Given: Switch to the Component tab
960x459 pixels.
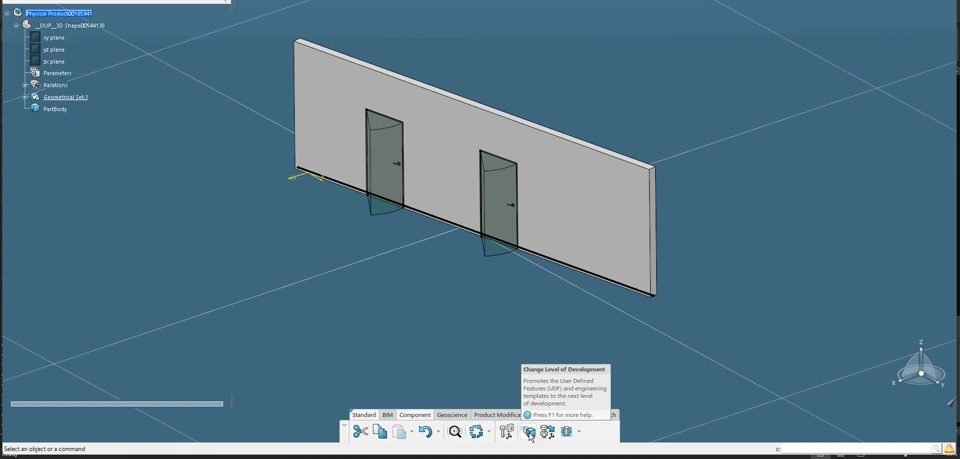Looking at the screenshot, I should pyautogui.click(x=415, y=415).
